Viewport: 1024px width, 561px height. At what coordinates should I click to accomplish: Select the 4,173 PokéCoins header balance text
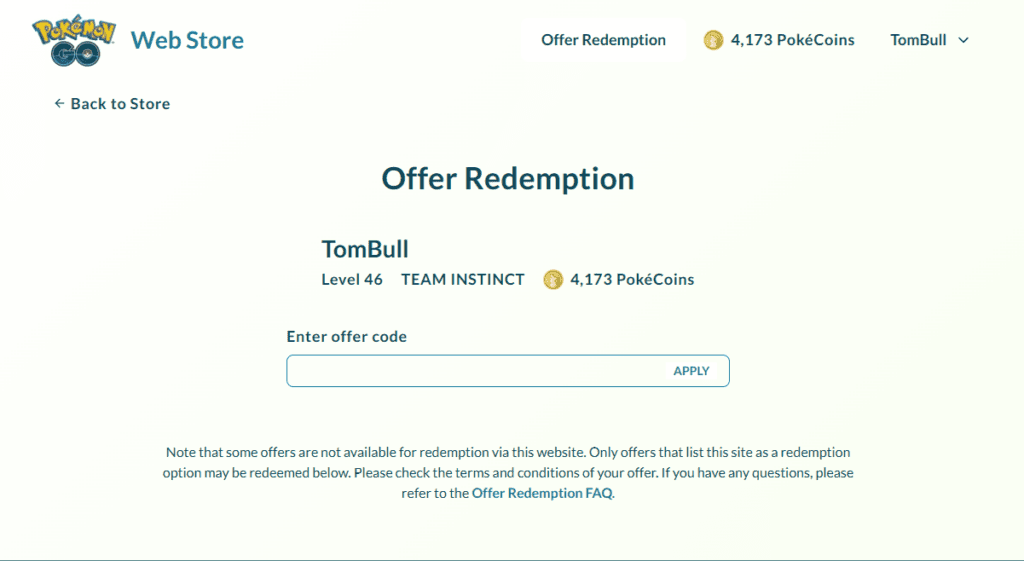point(792,40)
